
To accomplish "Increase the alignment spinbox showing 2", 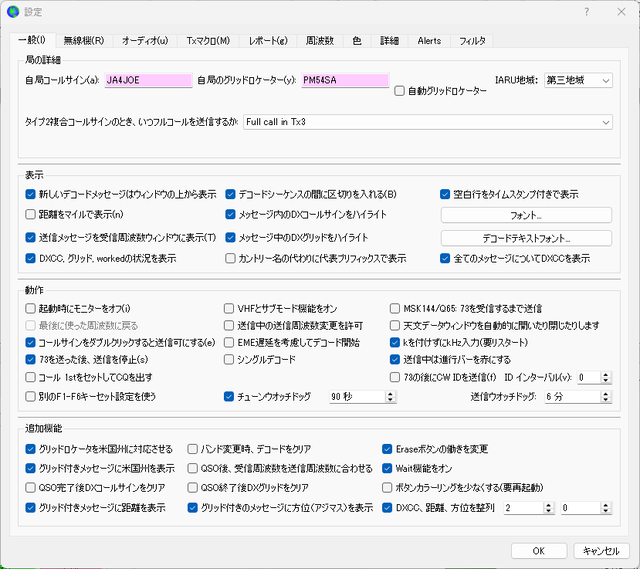I will (549, 505).
